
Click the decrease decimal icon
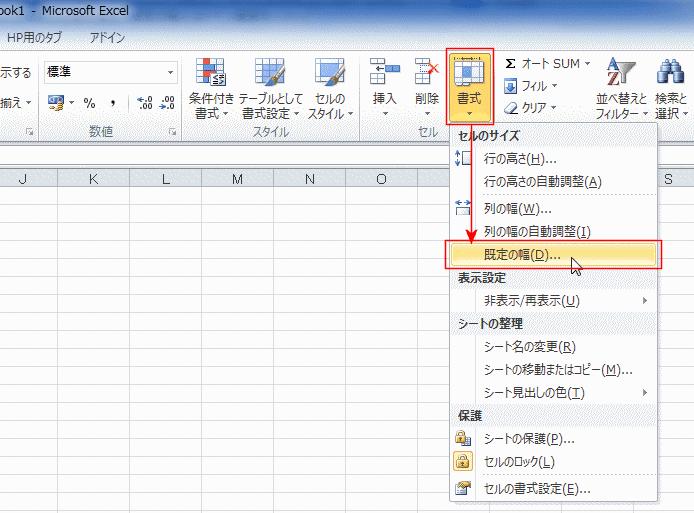click(167, 103)
